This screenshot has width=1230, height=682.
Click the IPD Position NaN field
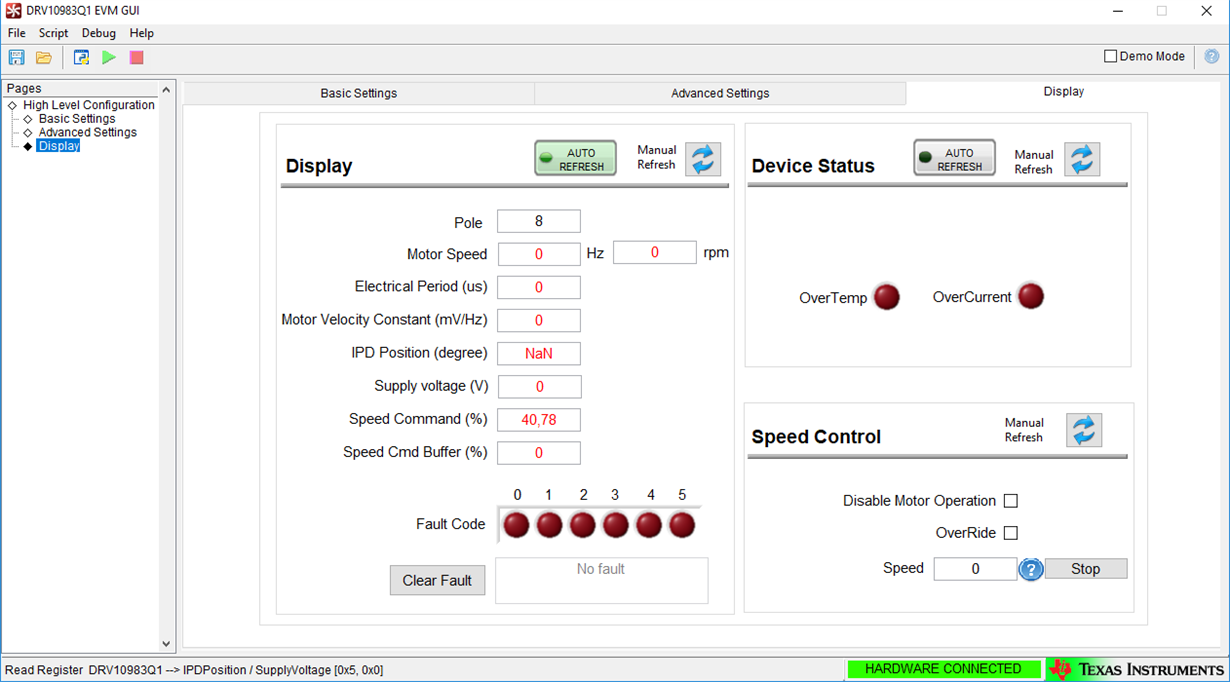pos(539,354)
